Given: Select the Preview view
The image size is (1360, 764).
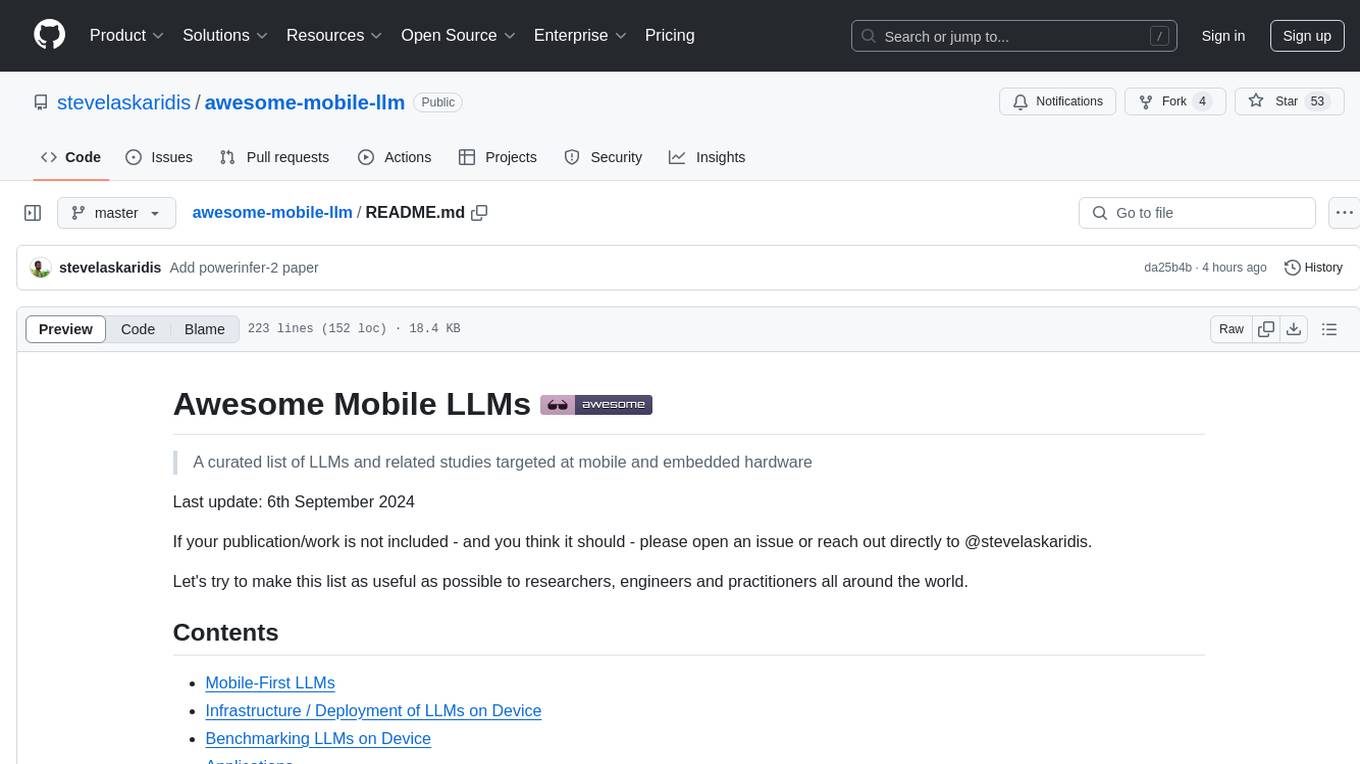Looking at the screenshot, I should tap(66, 329).
